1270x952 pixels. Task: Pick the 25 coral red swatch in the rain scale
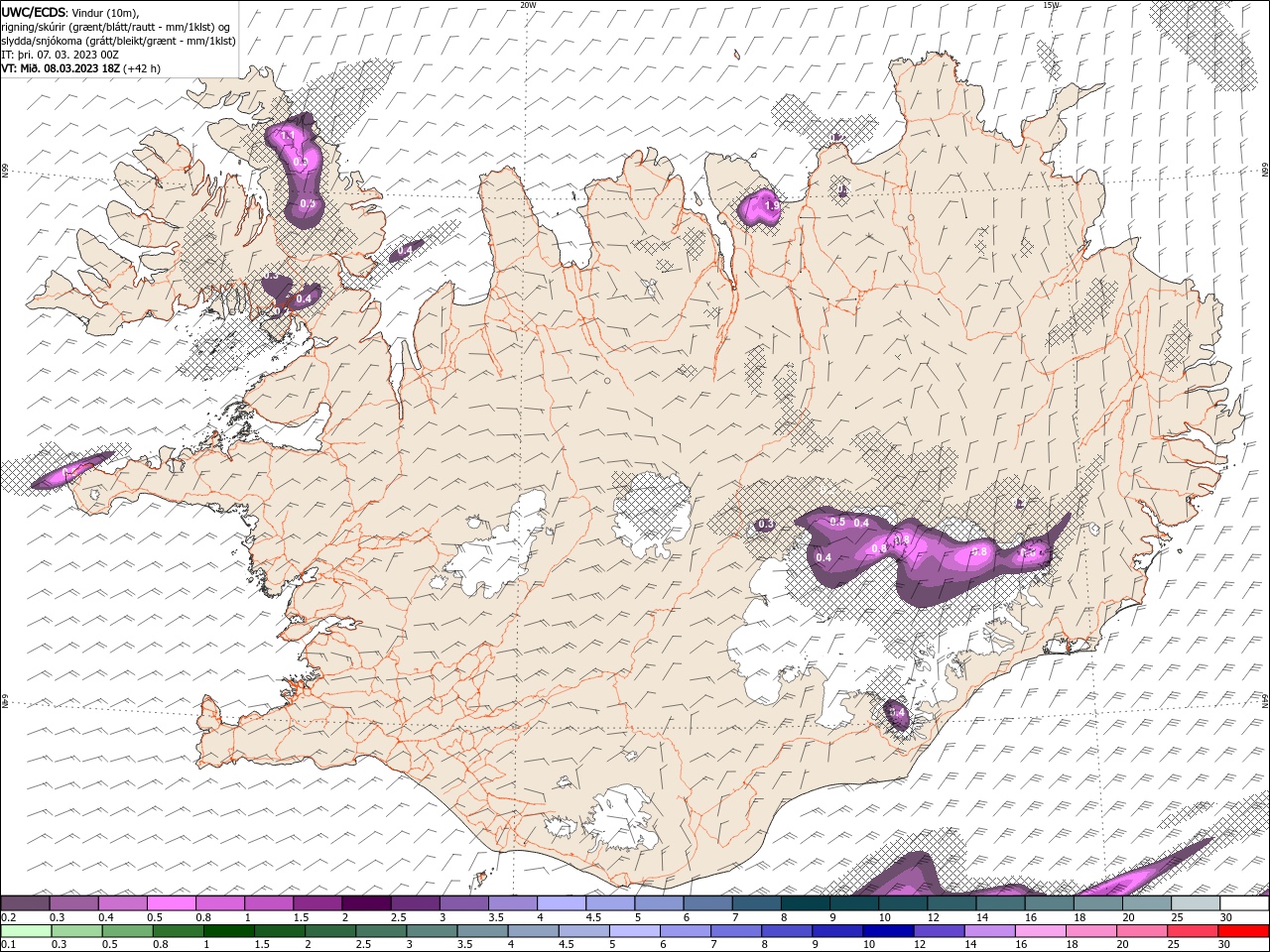tap(1193, 931)
